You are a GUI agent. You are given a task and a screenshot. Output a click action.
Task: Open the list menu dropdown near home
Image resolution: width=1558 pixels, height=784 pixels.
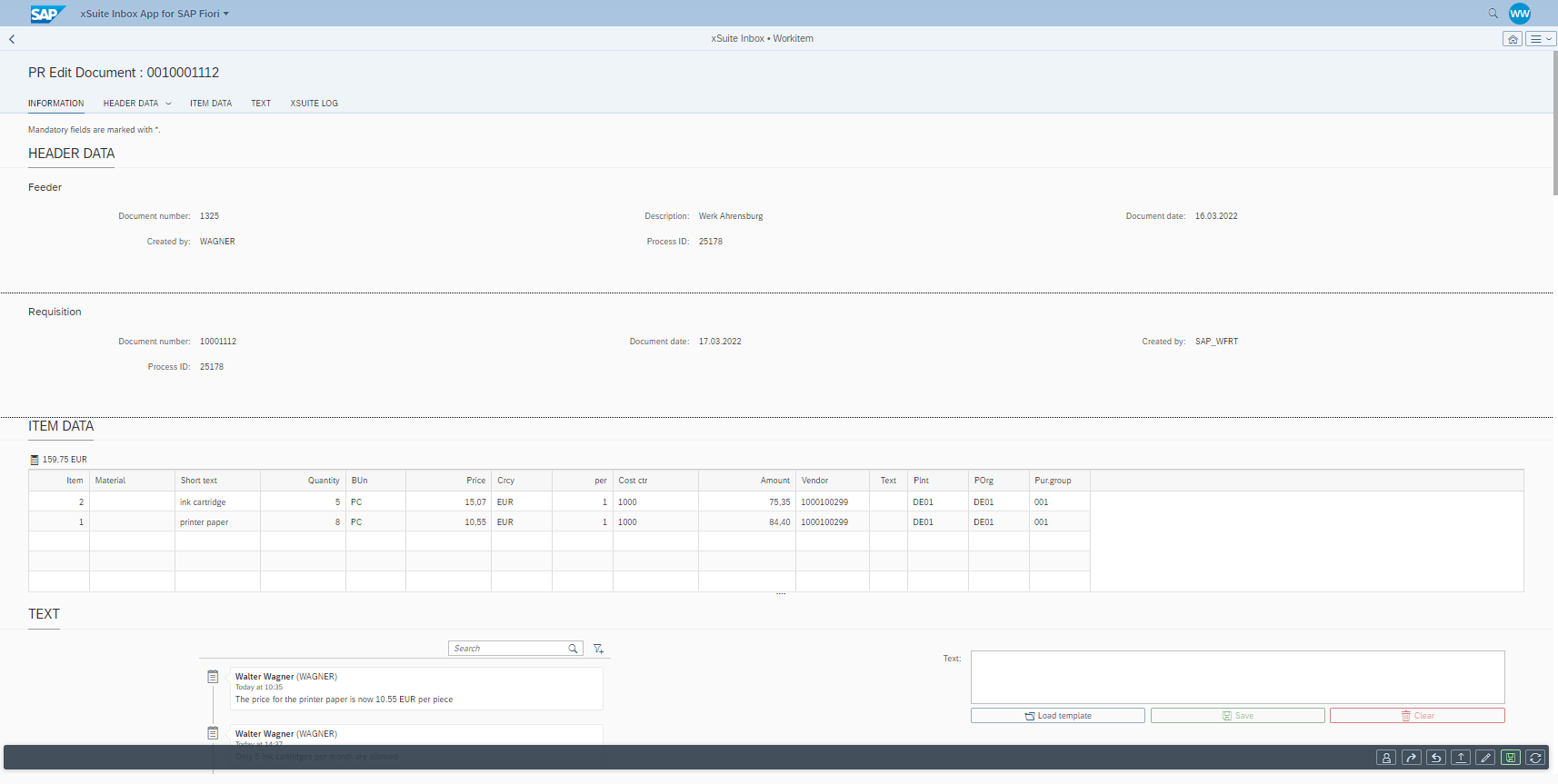click(x=1541, y=39)
